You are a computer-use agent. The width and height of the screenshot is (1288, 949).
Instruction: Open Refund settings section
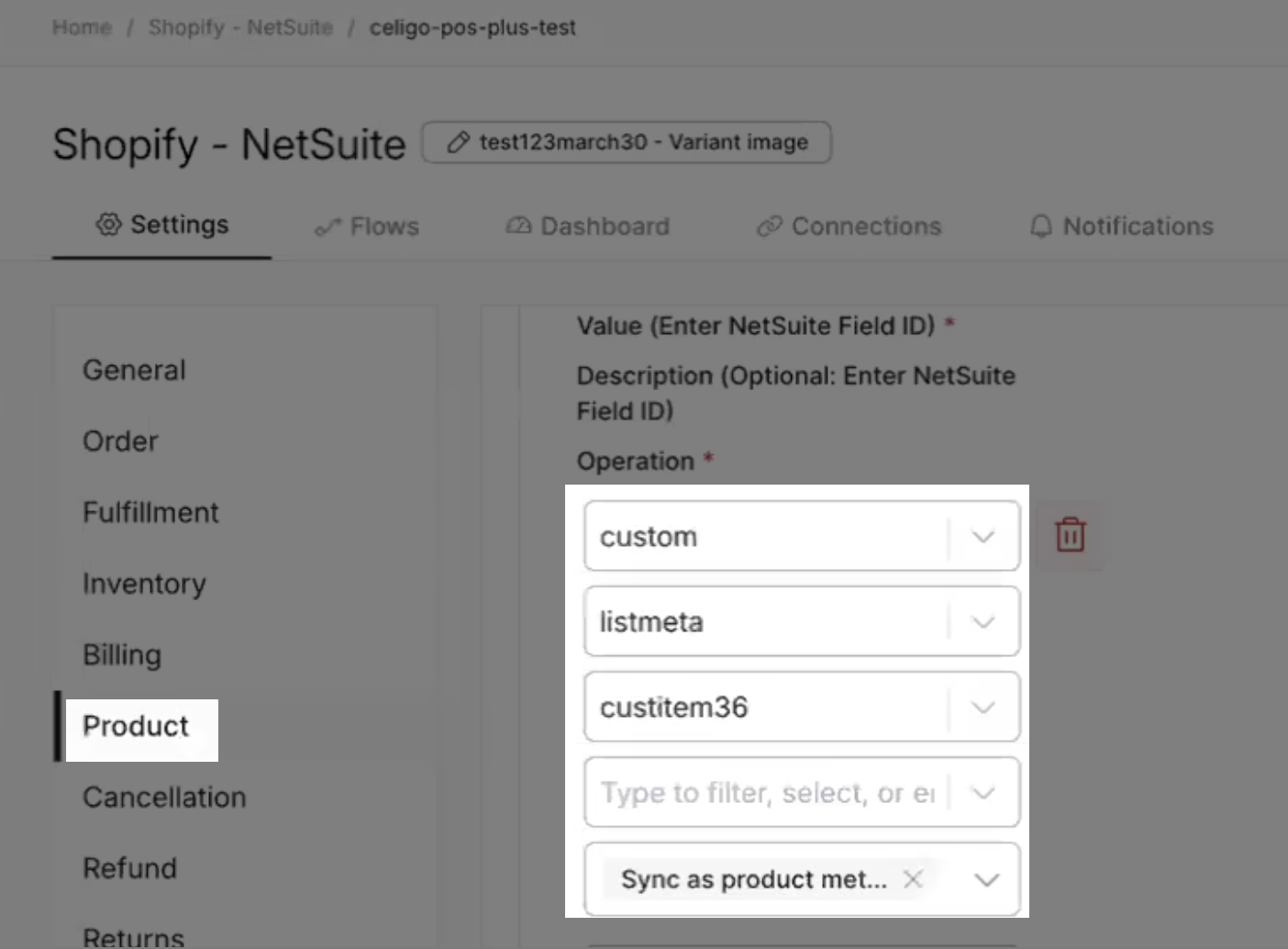tap(129, 868)
